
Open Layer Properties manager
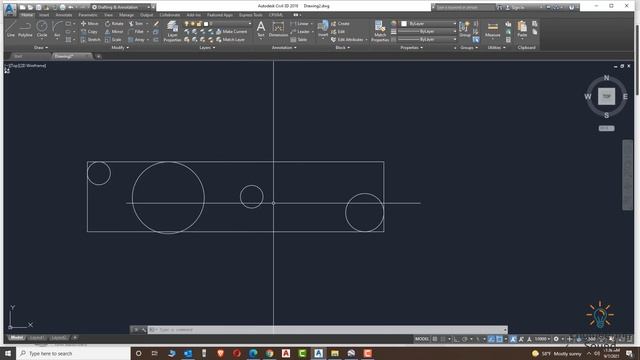pos(172,31)
